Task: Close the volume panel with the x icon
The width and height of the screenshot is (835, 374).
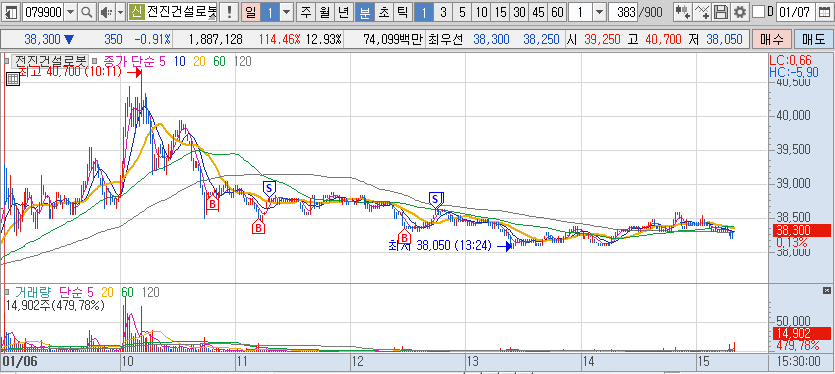Action: pyautogui.click(x=826, y=290)
